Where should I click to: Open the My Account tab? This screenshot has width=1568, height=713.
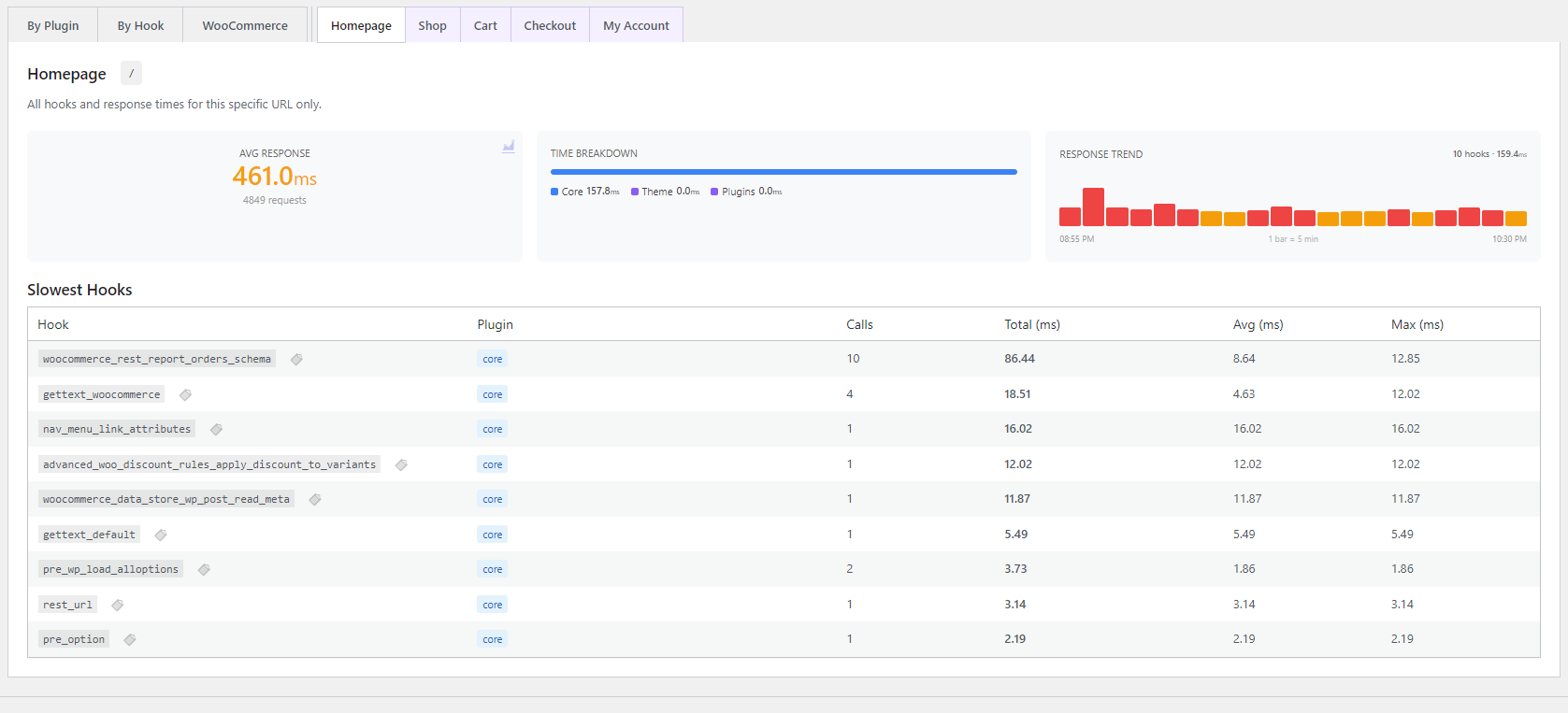click(x=636, y=25)
